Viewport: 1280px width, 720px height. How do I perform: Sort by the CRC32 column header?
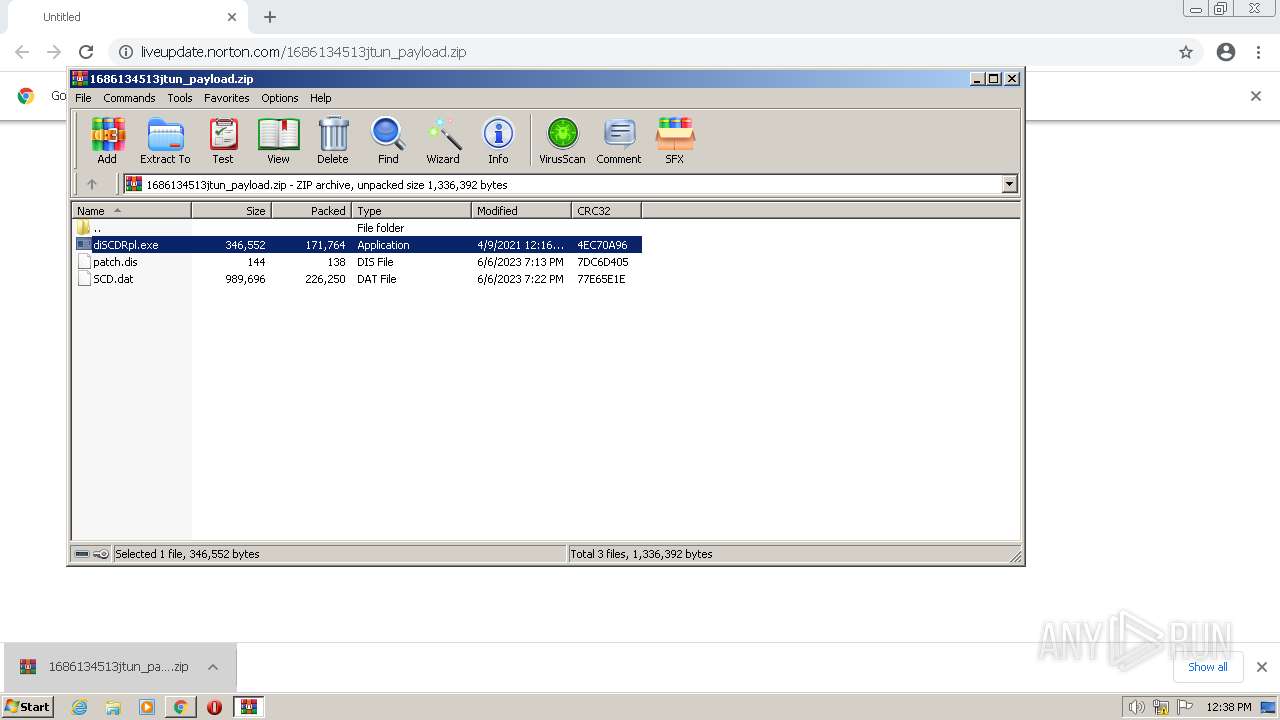(x=606, y=211)
